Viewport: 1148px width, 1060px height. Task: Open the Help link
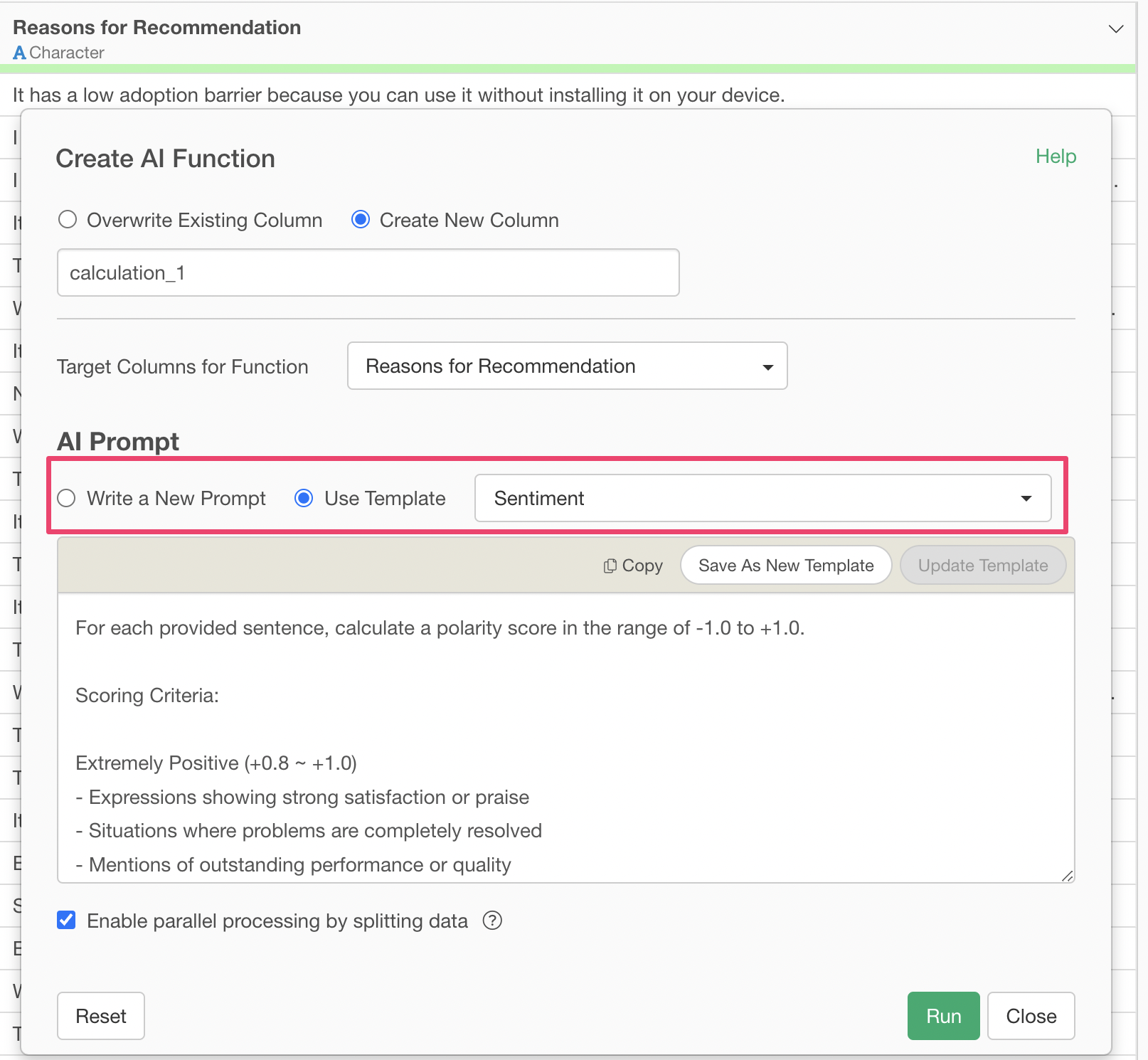1055,157
